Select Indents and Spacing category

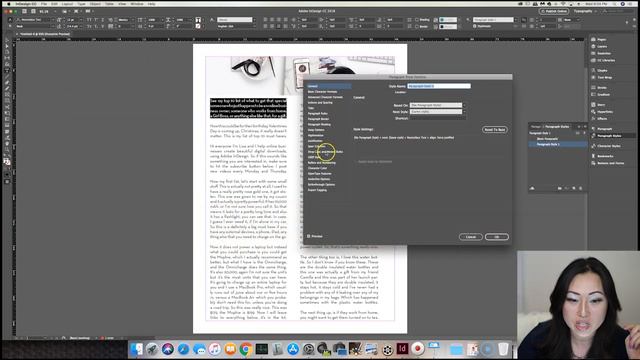320,103
